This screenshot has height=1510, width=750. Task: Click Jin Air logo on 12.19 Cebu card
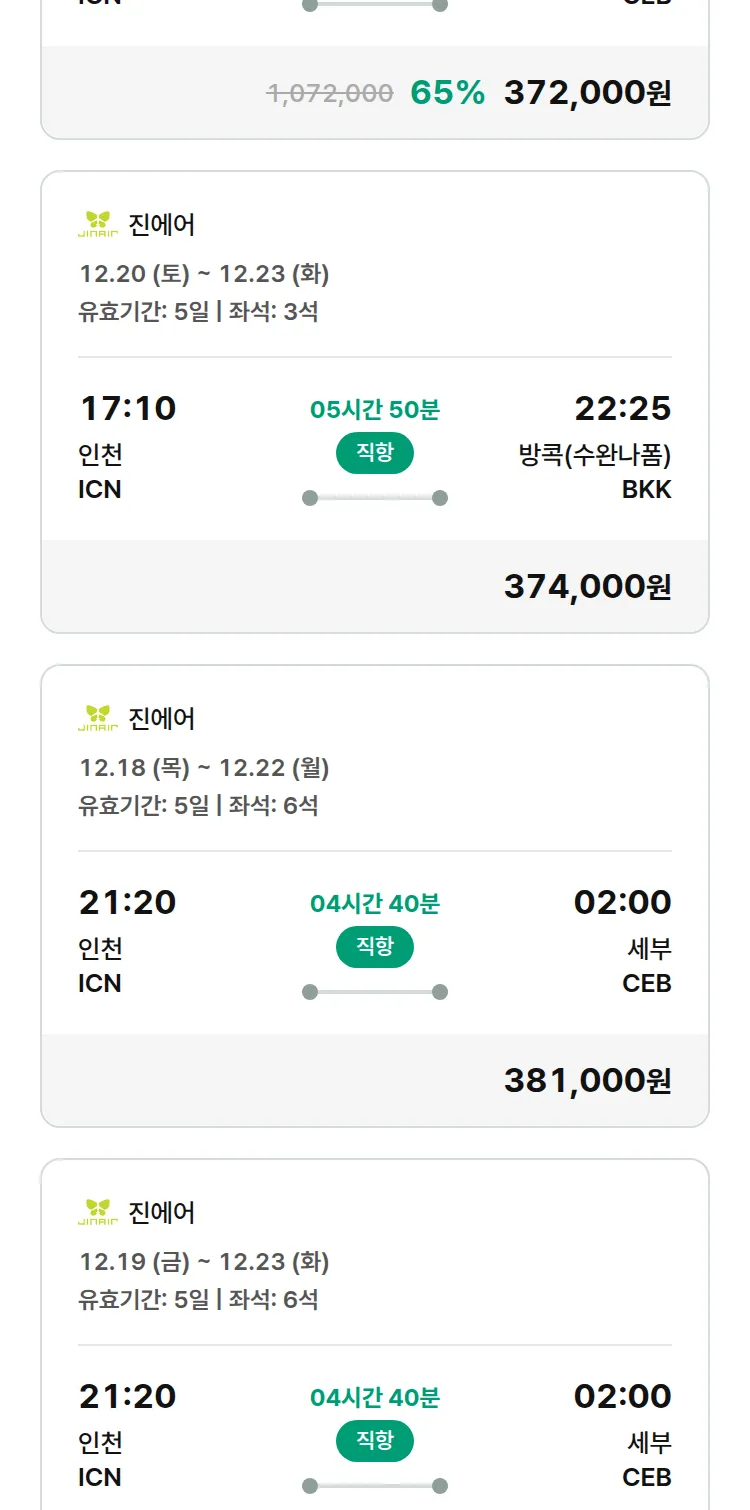click(x=98, y=1212)
